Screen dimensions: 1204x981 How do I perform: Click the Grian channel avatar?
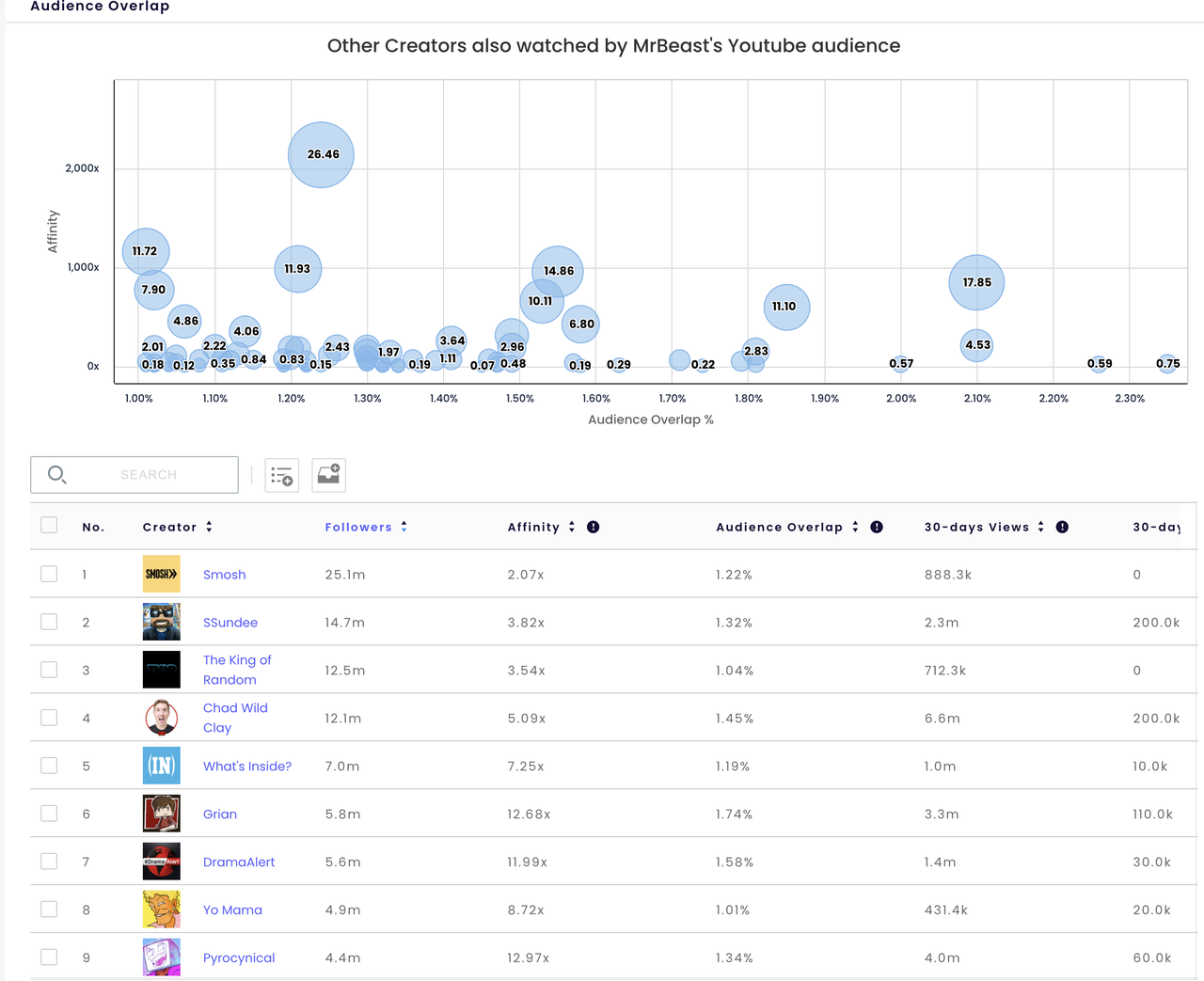[x=162, y=814]
